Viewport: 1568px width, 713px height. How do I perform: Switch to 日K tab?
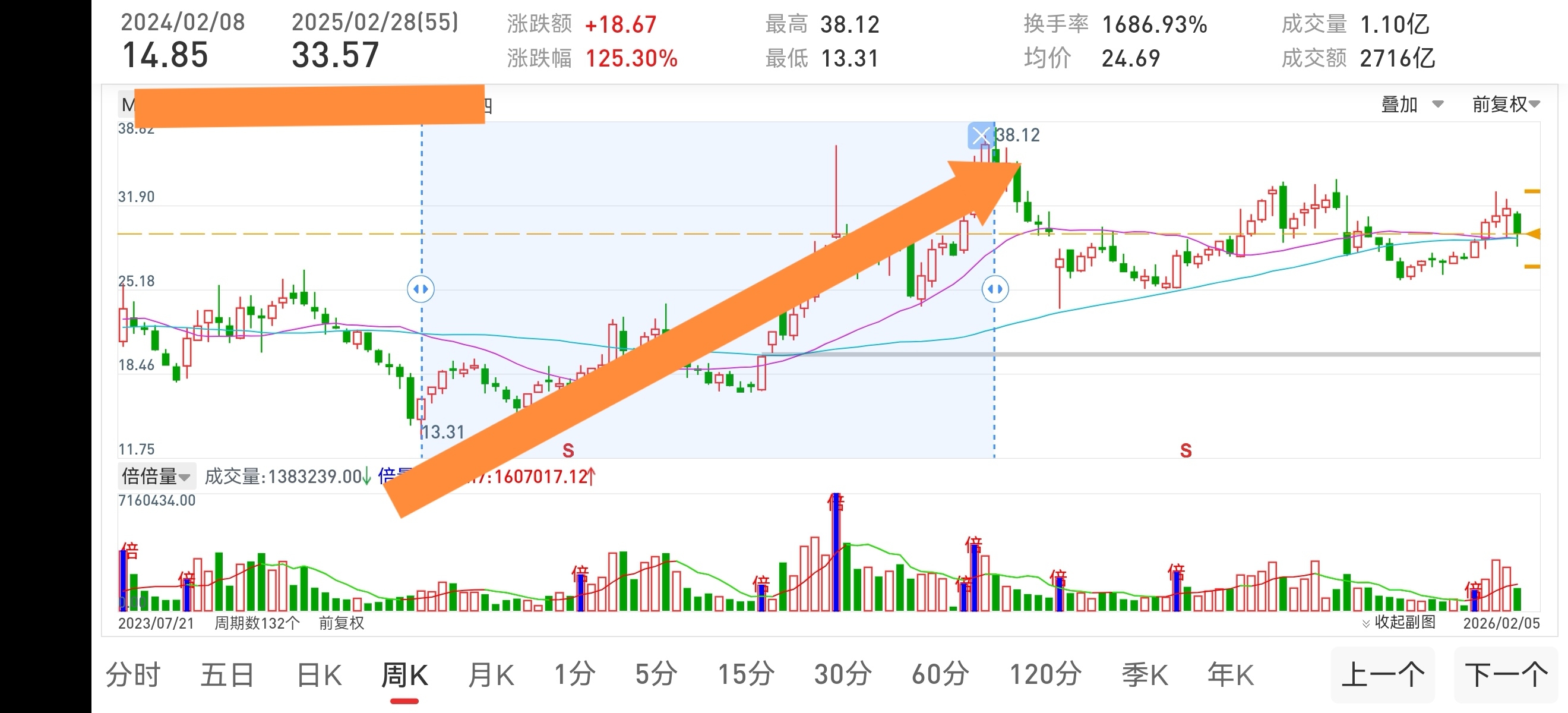coord(319,674)
